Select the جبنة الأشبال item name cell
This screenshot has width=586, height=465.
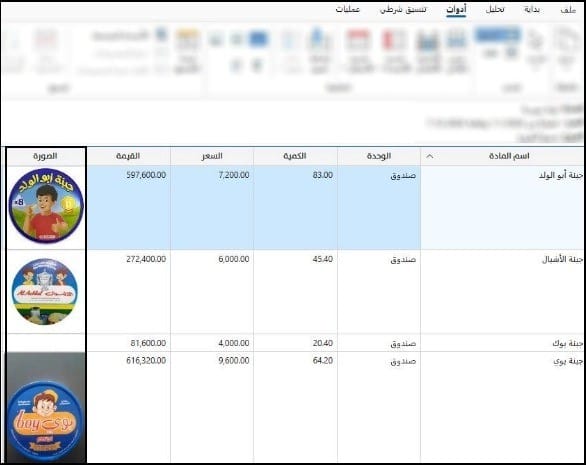(x=502, y=292)
